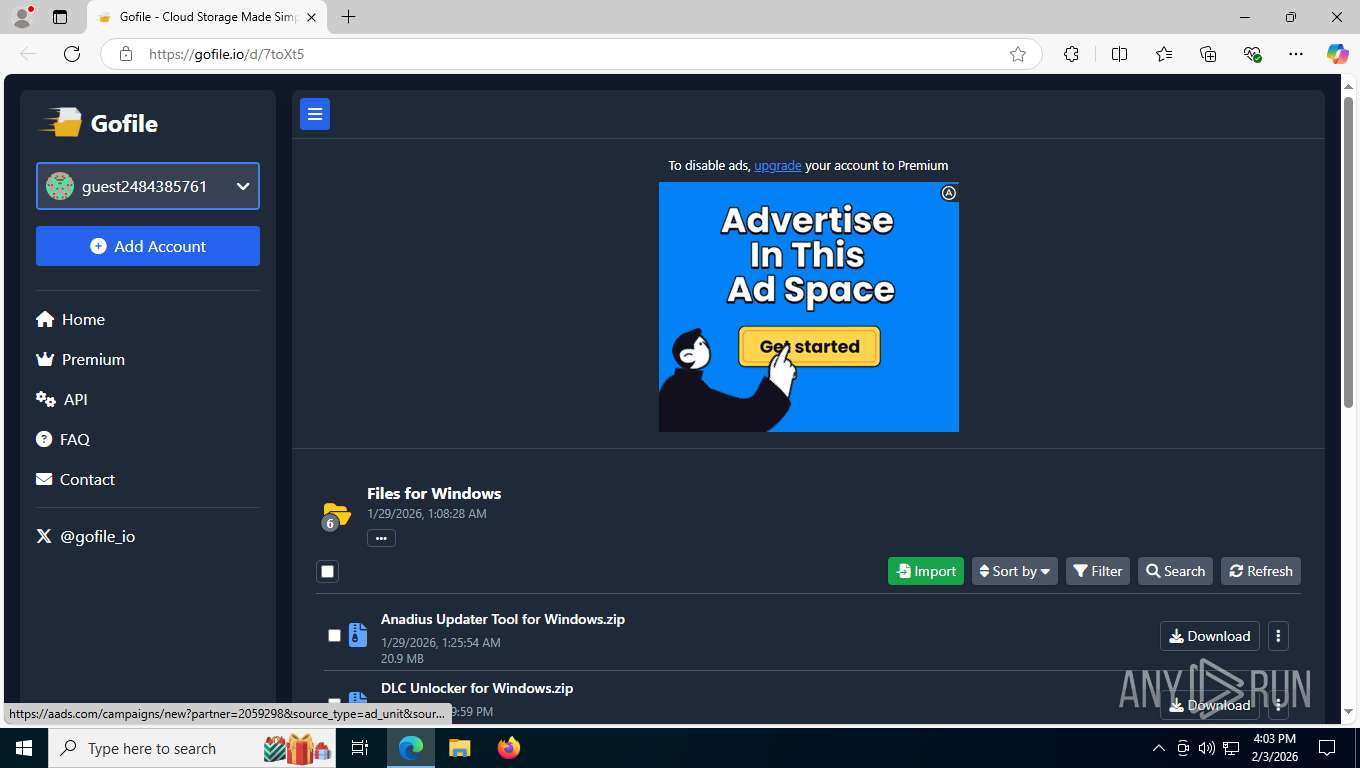Add this page to favorites star
The height and width of the screenshot is (768, 1360).
[1018, 54]
